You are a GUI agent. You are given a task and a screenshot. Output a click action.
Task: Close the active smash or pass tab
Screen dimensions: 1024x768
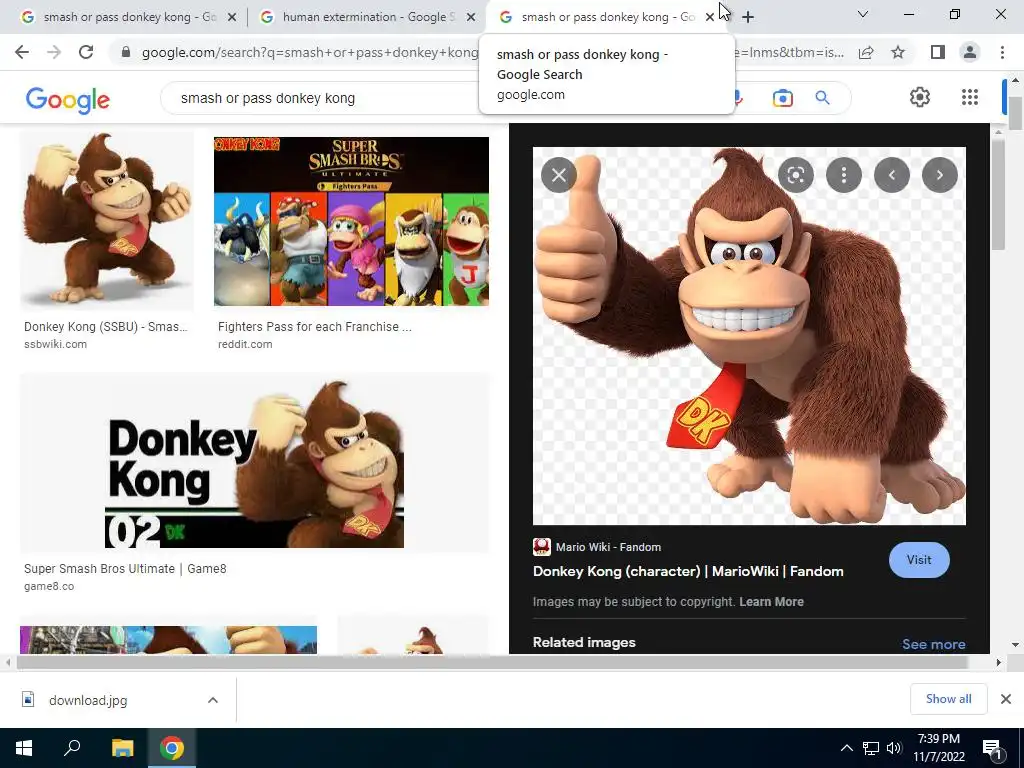710,18
